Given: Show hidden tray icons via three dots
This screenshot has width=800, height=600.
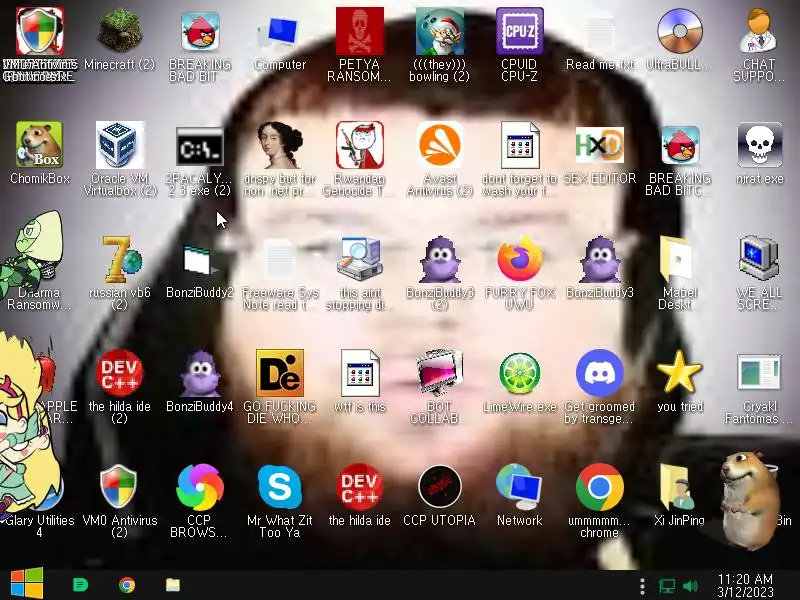Looking at the screenshot, I should tap(642, 586).
